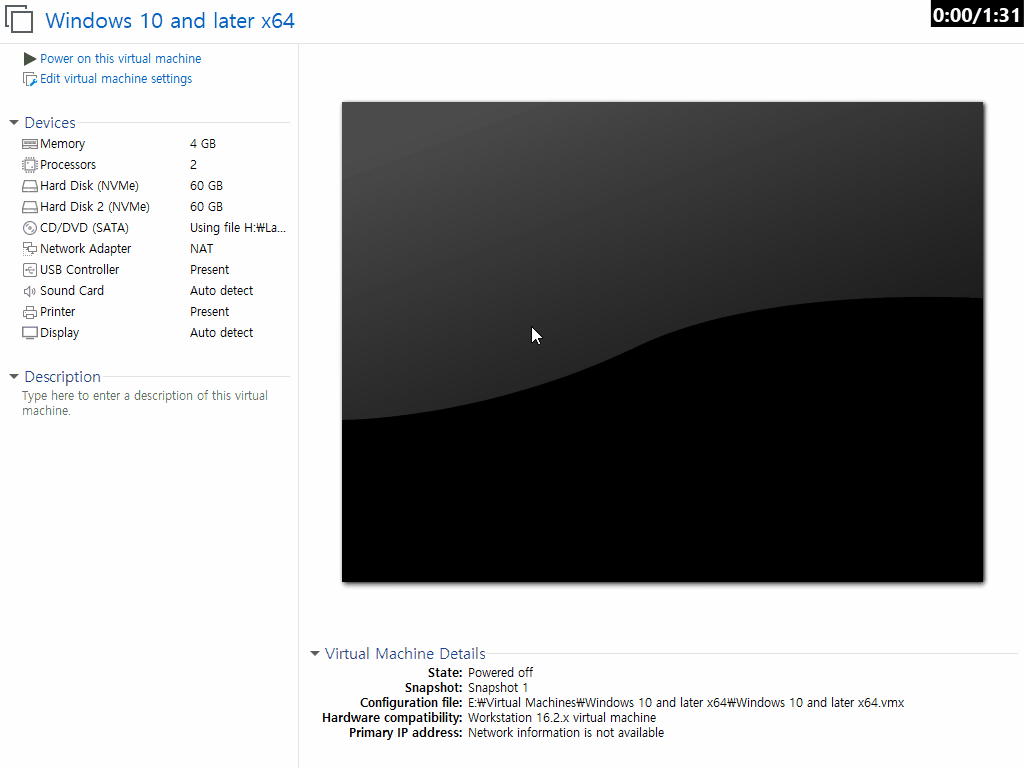This screenshot has width=1024, height=768.
Task: Click the NAT network adapter value
Action: coord(201,249)
